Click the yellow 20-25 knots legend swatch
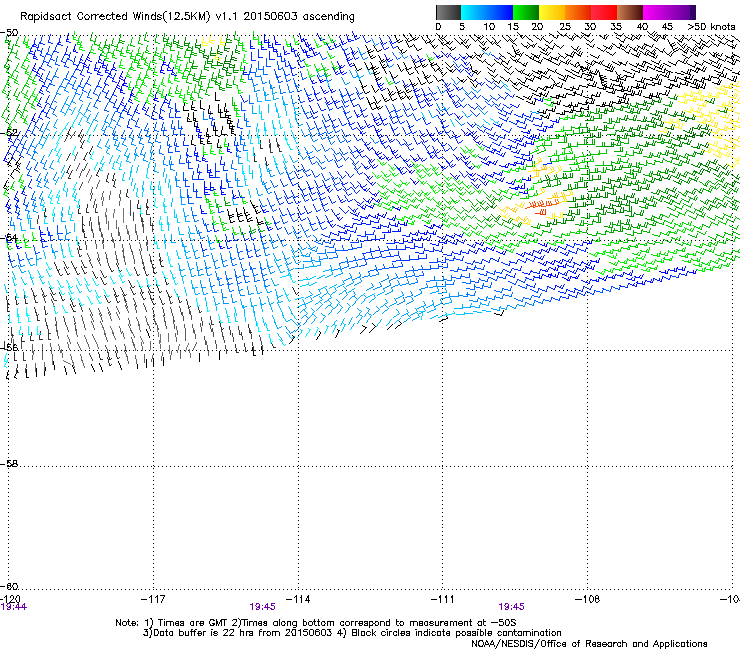The image size is (740, 650). [552, 12]
